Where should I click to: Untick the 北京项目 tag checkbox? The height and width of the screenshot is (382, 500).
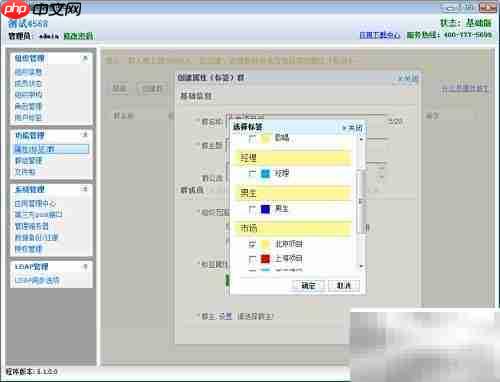(252, 244)
